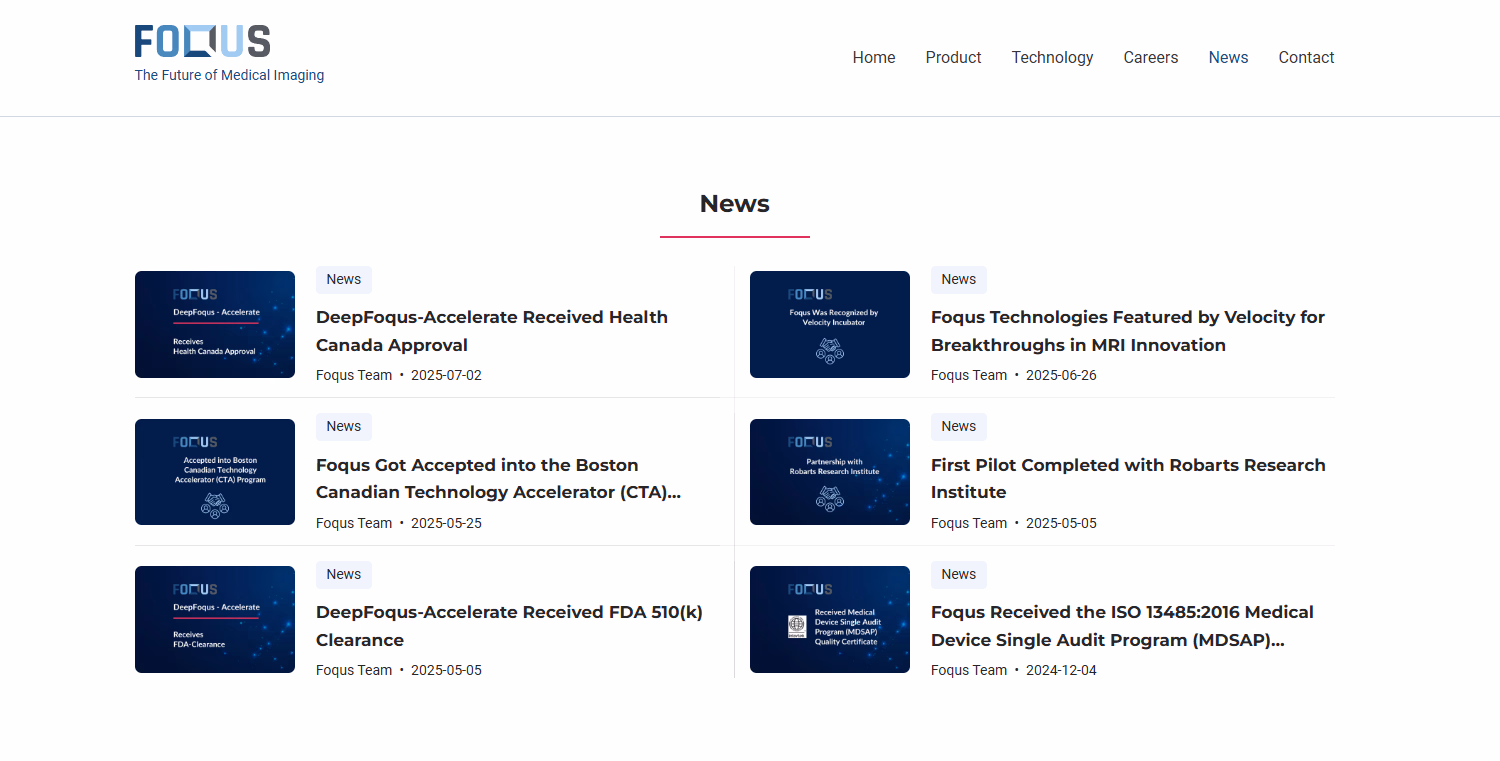Click the Foqus logo in header
This screenshot has height=761, width=1500.
tap(203, 42)
